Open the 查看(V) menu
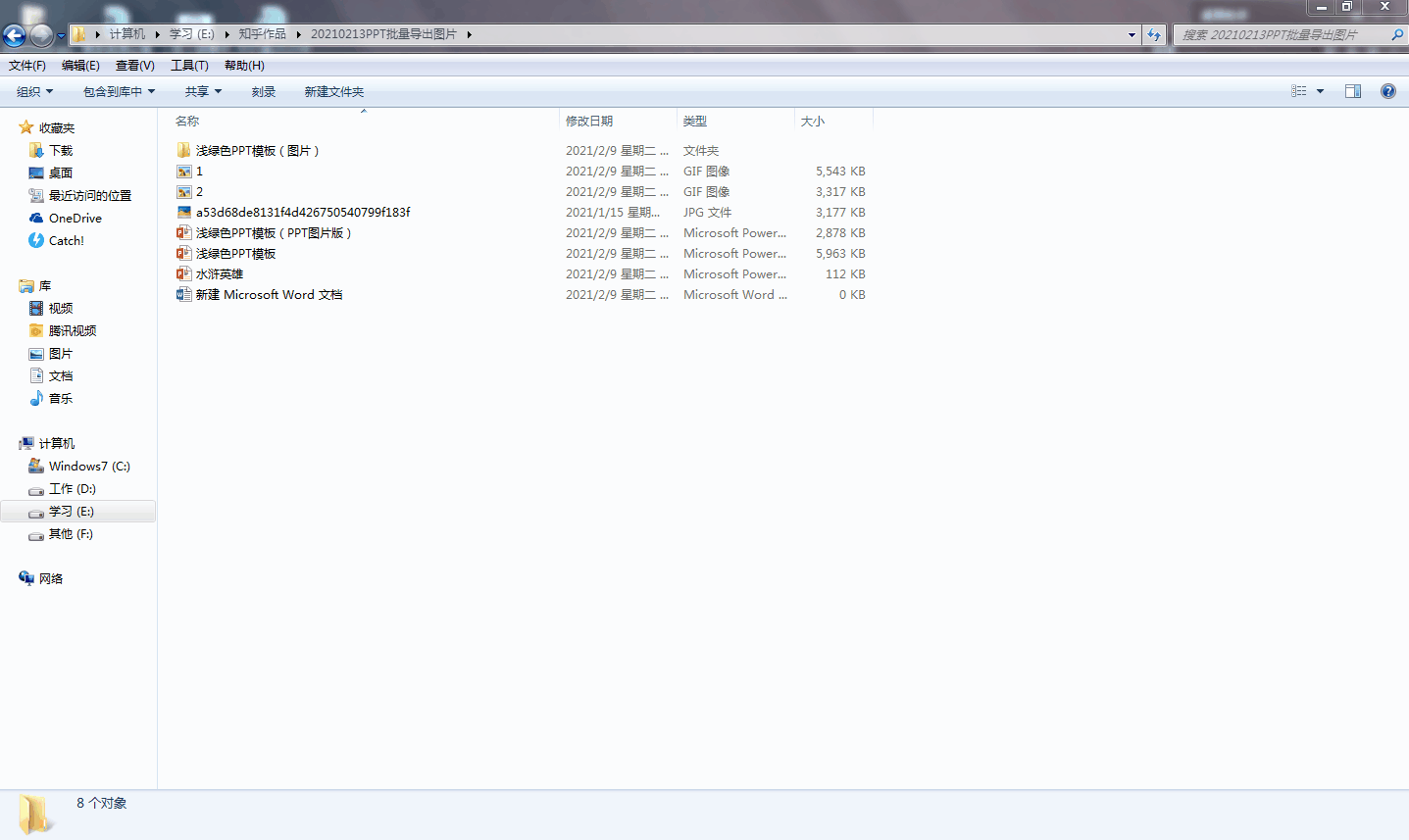This screenshot has height=840, width=1409. pyautogui.click(x=135, y=66)
